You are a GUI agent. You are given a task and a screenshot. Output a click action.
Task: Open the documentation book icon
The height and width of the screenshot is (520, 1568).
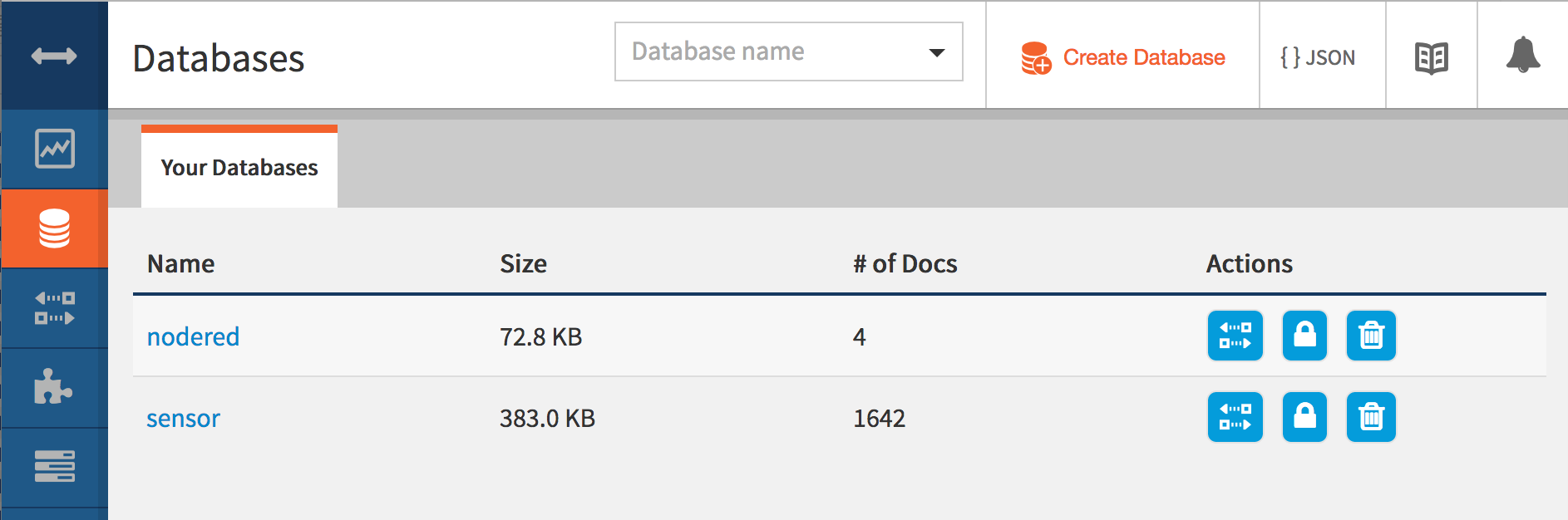[x=1431, y=57]
